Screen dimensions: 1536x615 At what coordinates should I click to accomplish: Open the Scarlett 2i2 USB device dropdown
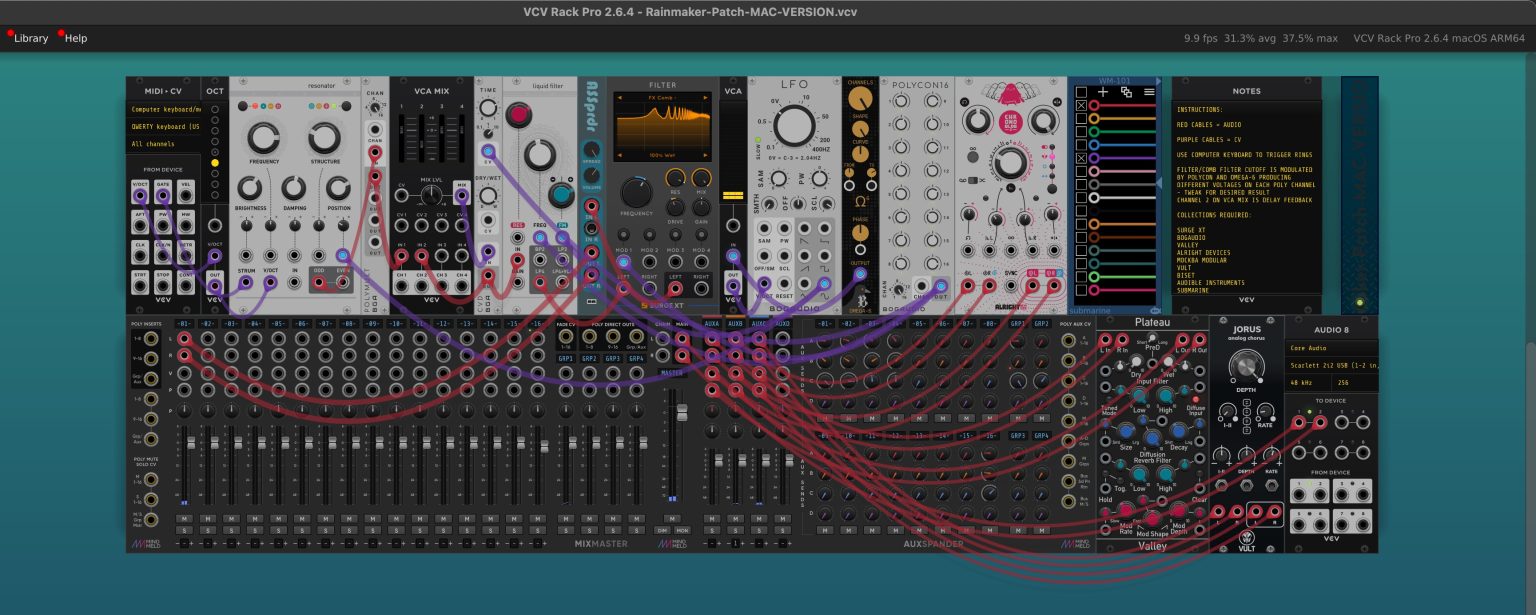tap(1331, 365)
